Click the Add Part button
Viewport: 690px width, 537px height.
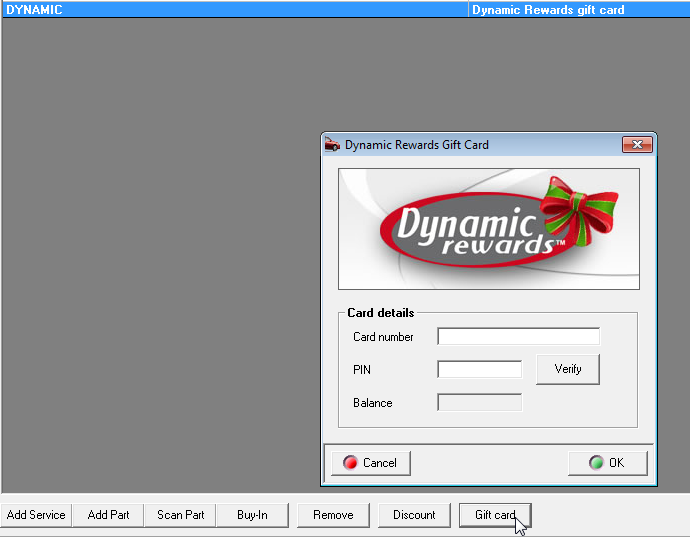click(x=108, y=515)
